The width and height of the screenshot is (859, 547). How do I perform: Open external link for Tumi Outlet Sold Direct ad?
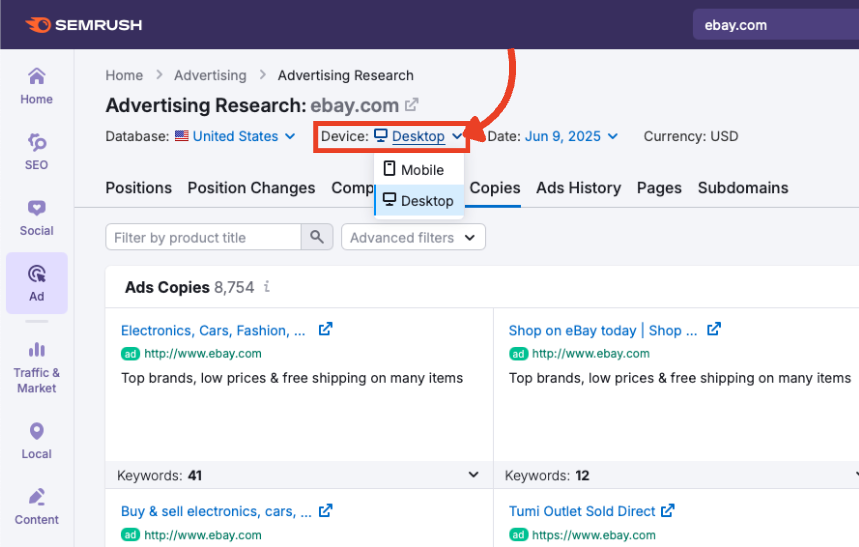(667, 511)
